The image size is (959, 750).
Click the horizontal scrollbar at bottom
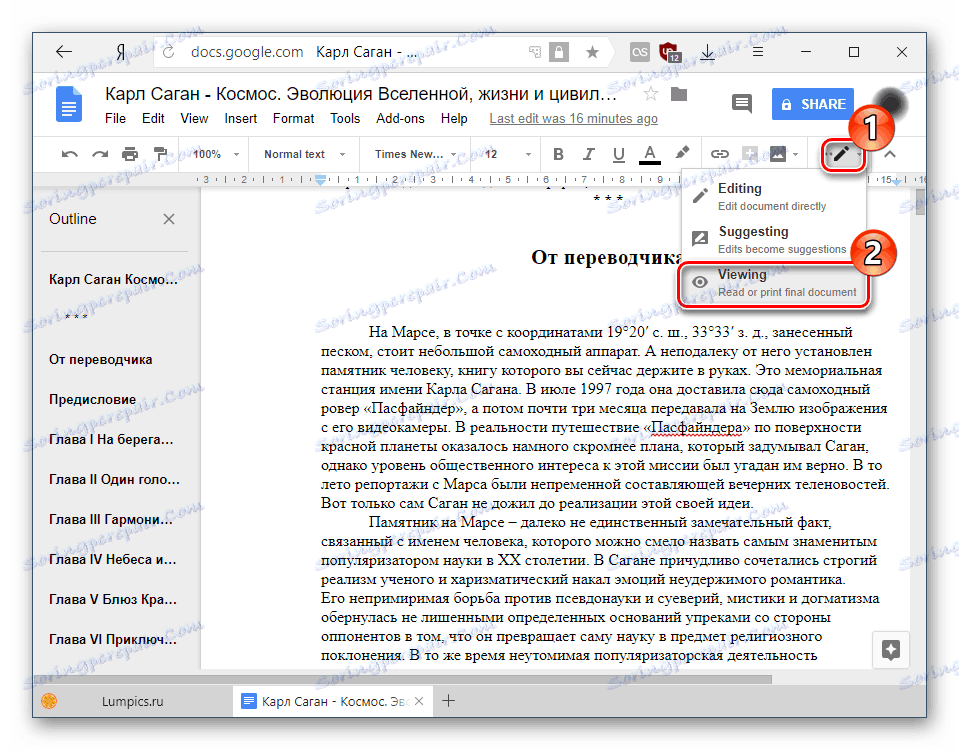coord(404,680)
